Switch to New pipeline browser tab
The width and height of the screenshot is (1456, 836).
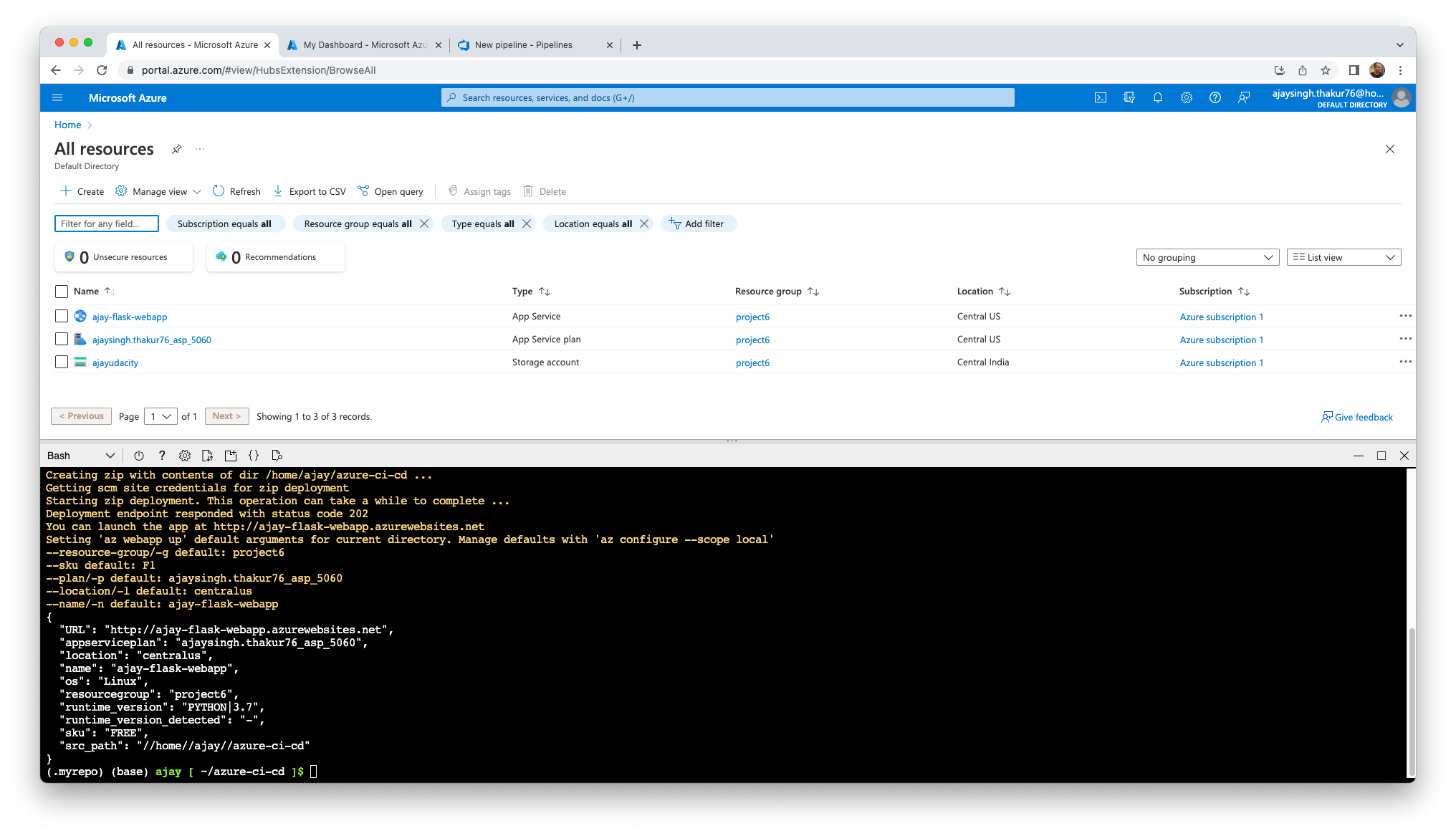(x=524, y=45)
